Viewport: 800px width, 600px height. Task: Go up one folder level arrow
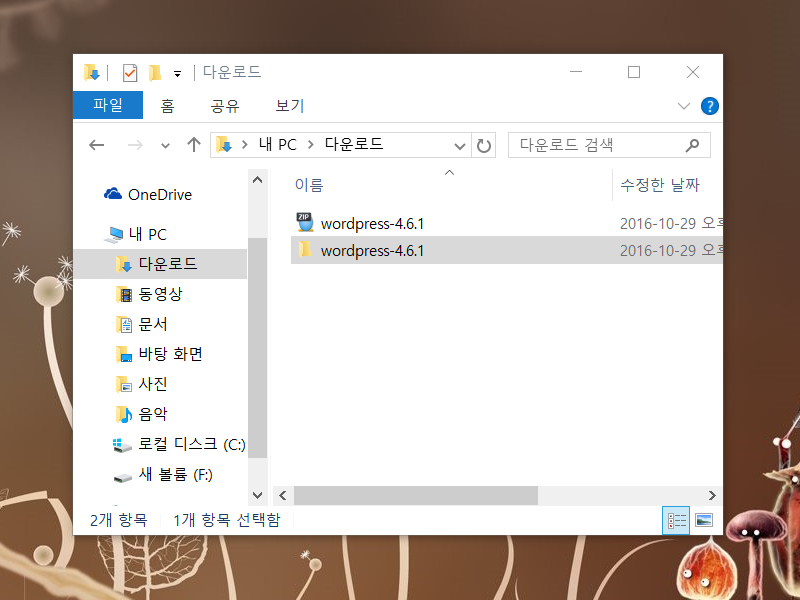(x=194, y=145)
